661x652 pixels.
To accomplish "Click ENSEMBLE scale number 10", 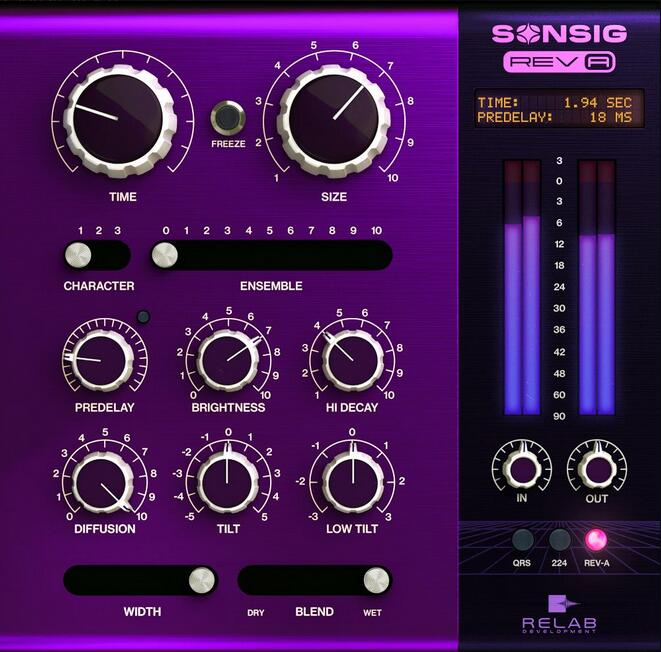I will [x=376, y=231].
